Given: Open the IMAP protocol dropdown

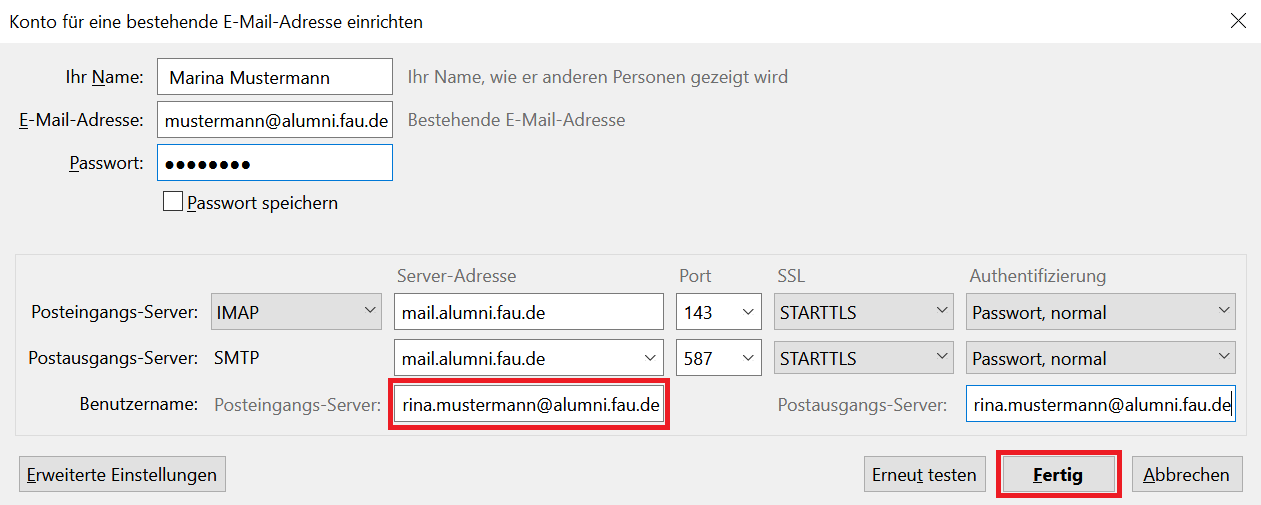Looking at the screenshot, I should [x=296, y=312].
